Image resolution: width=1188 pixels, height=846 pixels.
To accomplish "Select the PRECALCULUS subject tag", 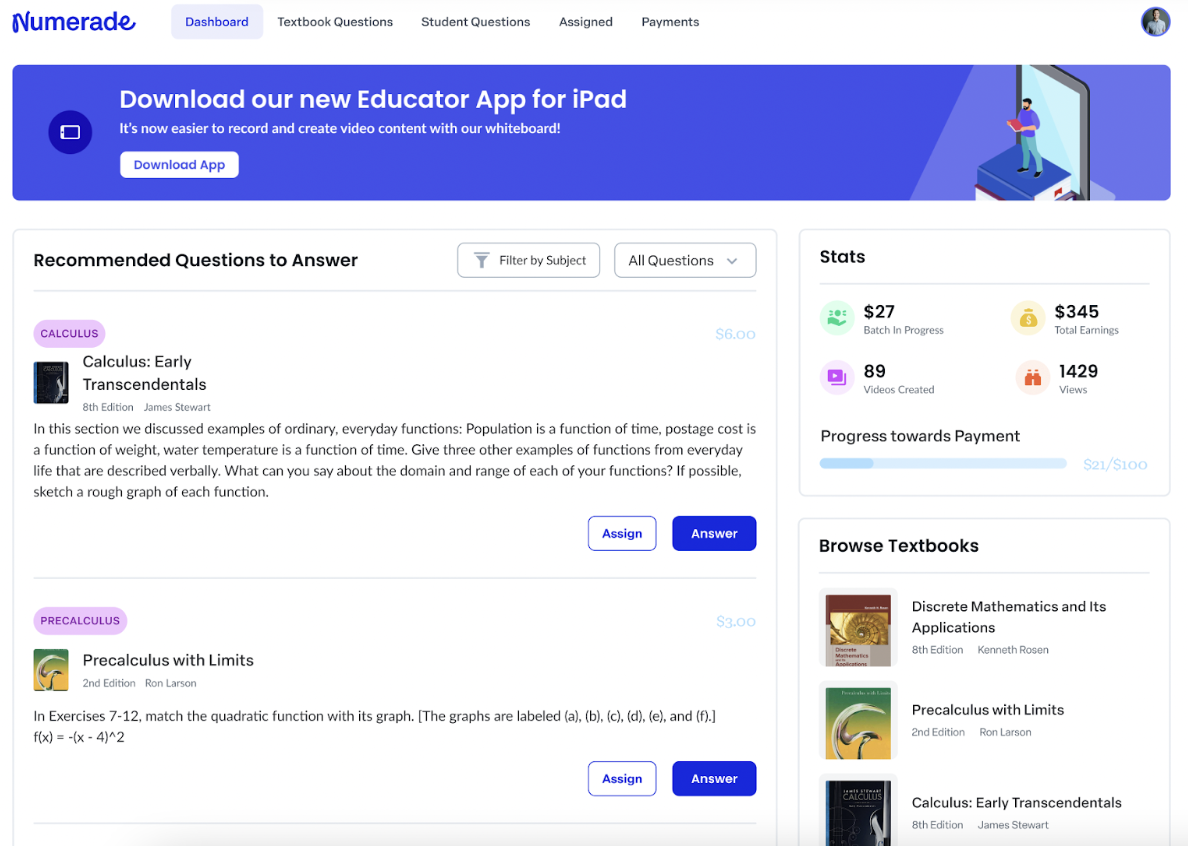I will [x=80, y=621].
